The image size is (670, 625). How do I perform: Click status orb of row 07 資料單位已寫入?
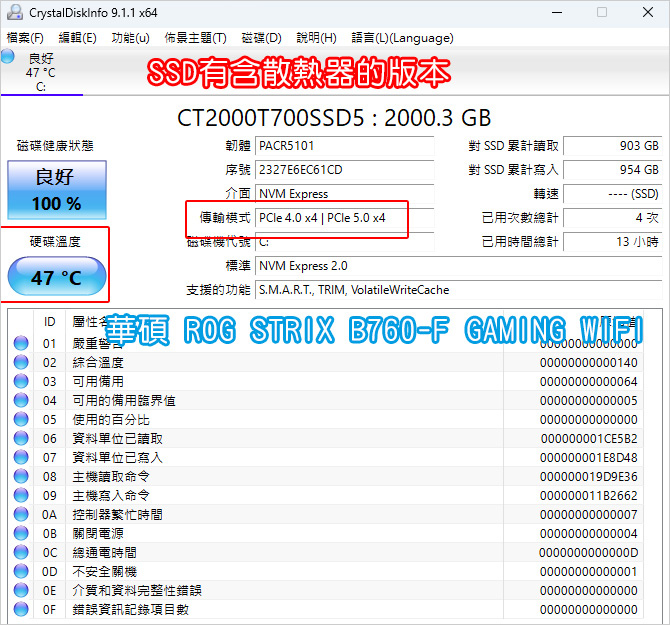point(21,457)
